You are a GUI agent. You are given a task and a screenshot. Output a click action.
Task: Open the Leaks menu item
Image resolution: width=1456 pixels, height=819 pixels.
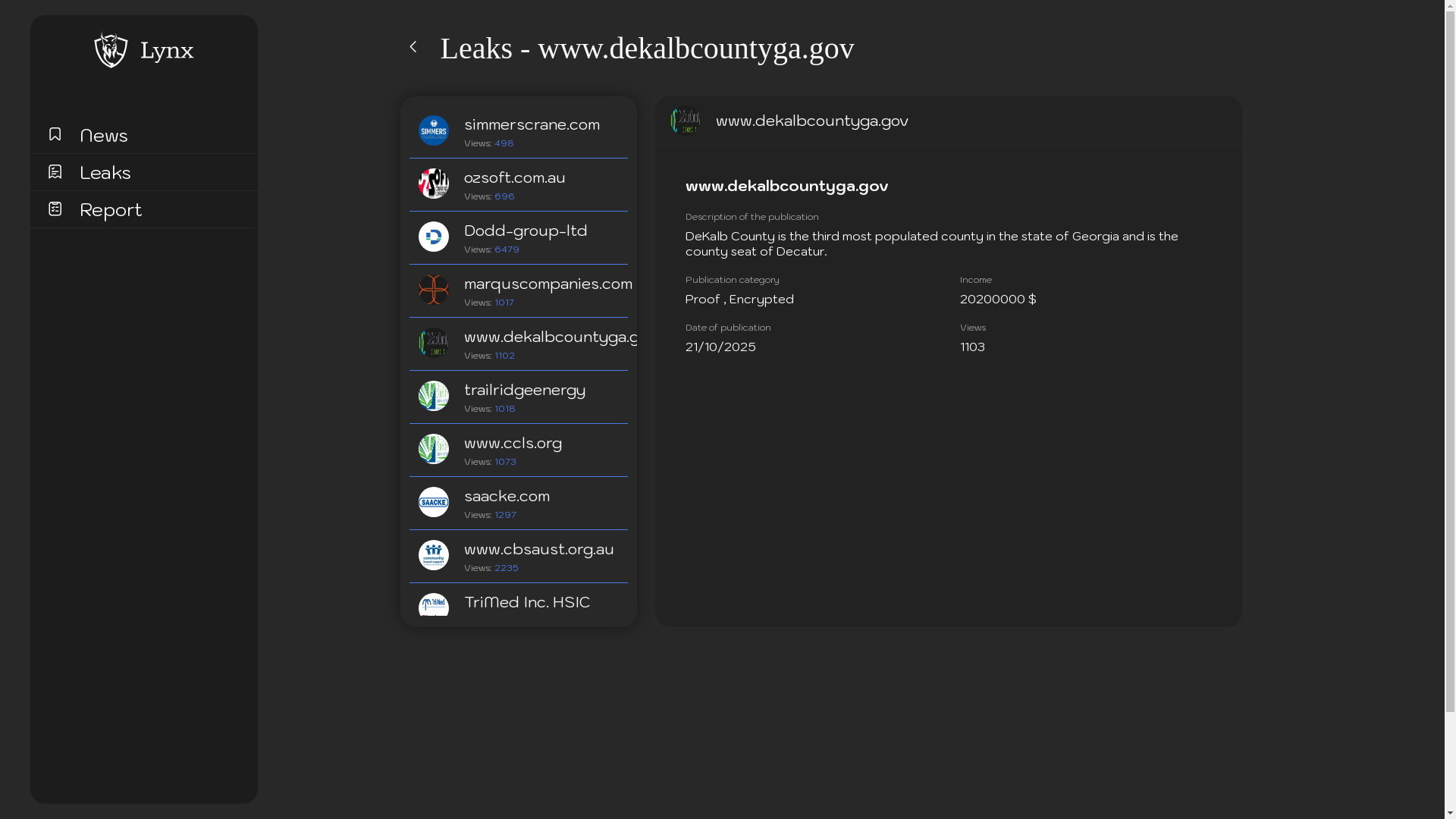[105, 173]
